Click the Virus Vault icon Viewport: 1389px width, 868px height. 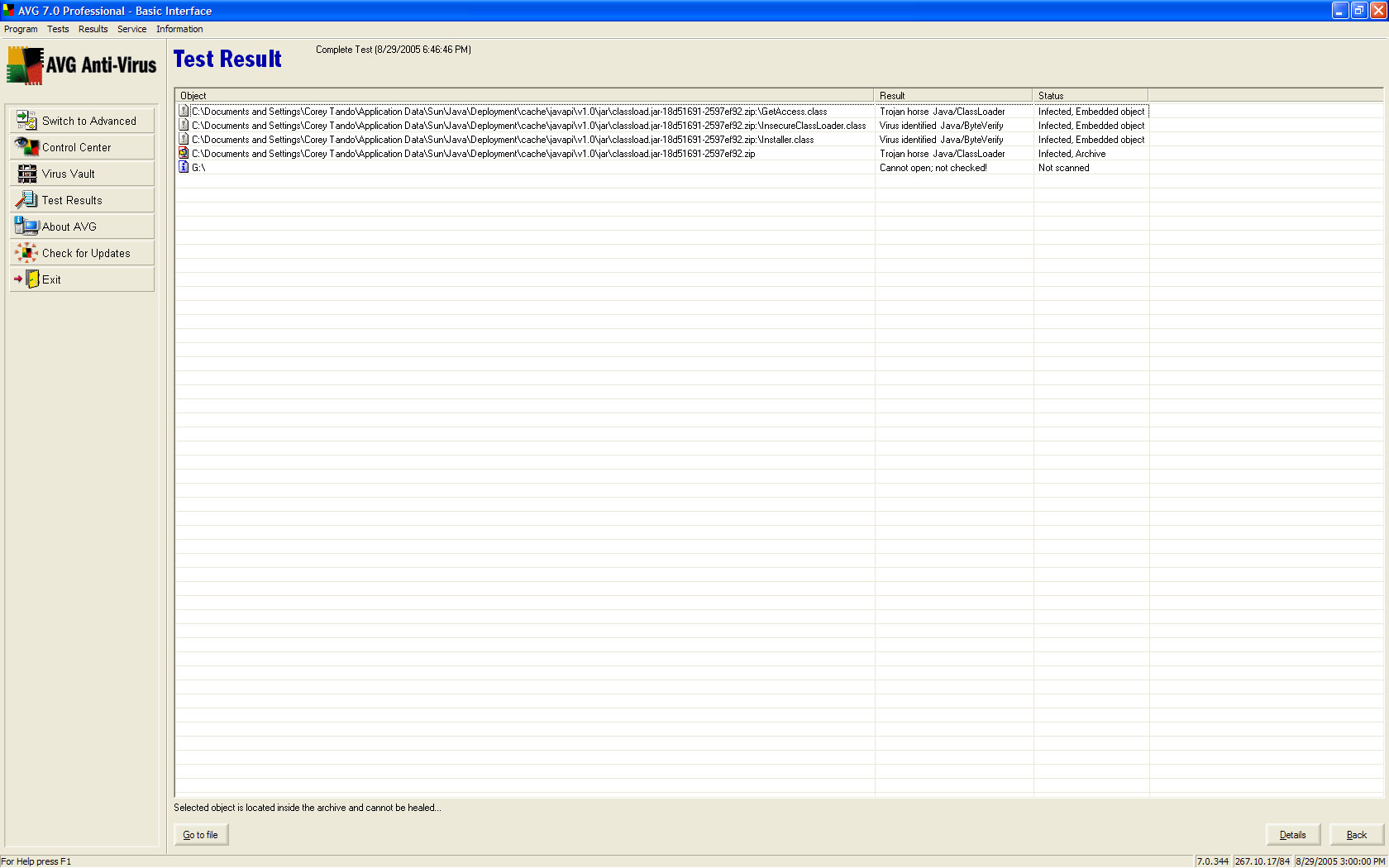pos(27,174)
